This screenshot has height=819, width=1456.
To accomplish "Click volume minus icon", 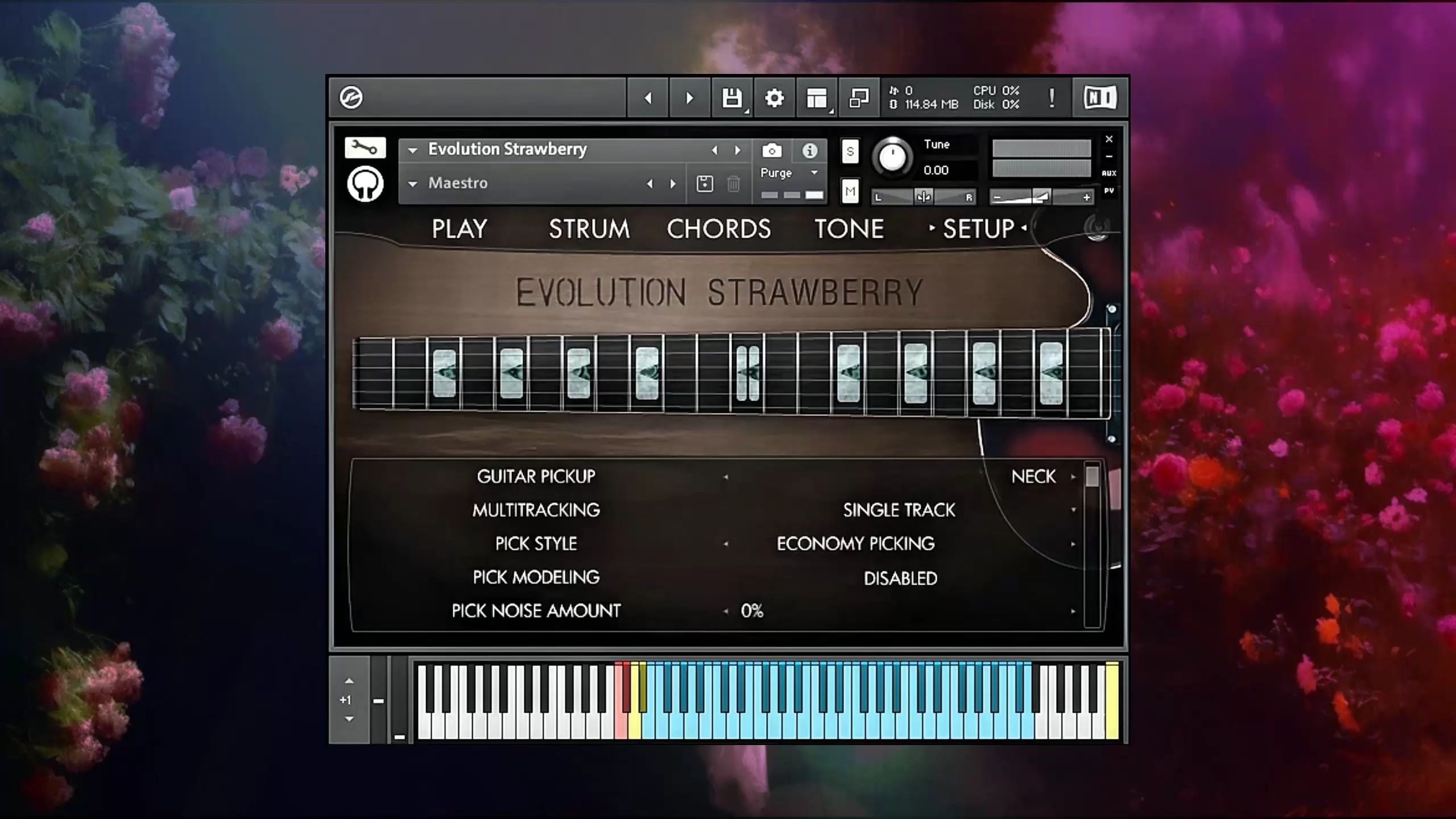I will [996, 197].
